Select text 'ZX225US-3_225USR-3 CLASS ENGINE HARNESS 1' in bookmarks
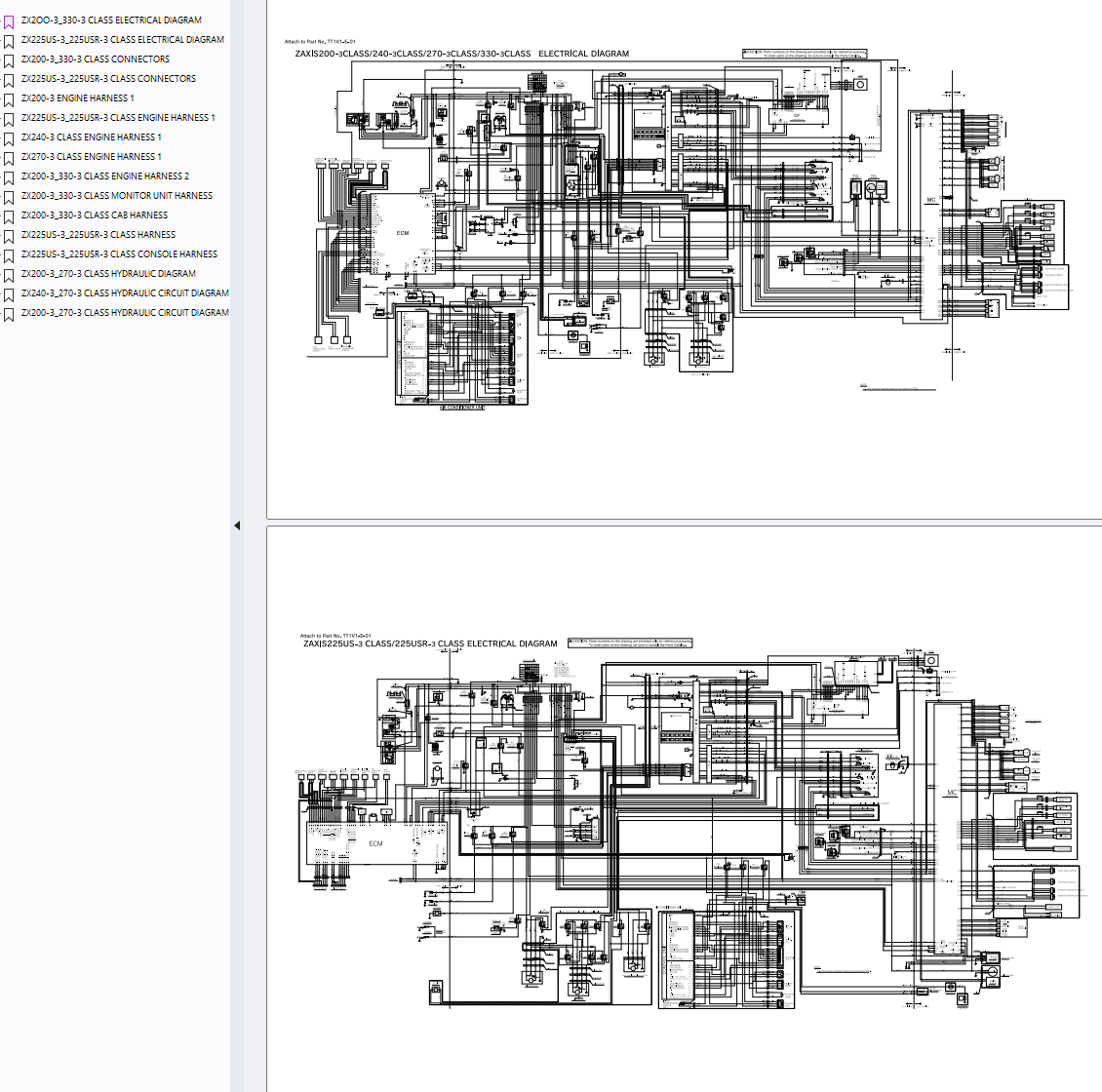 coord(118,118)
